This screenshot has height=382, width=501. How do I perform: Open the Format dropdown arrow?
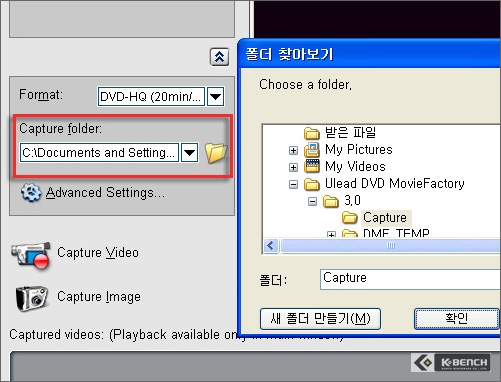click(216, 97)
